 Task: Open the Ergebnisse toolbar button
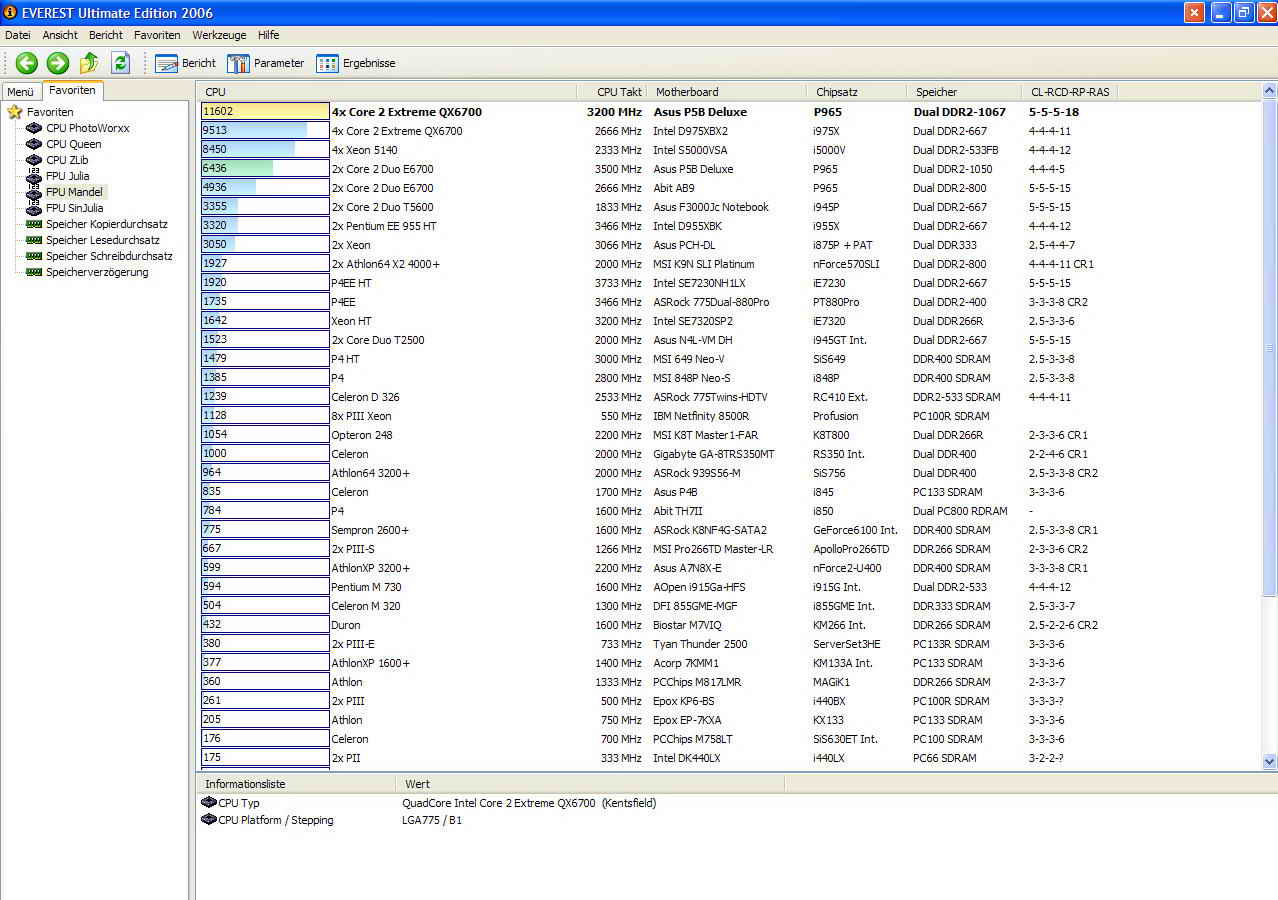356,63
